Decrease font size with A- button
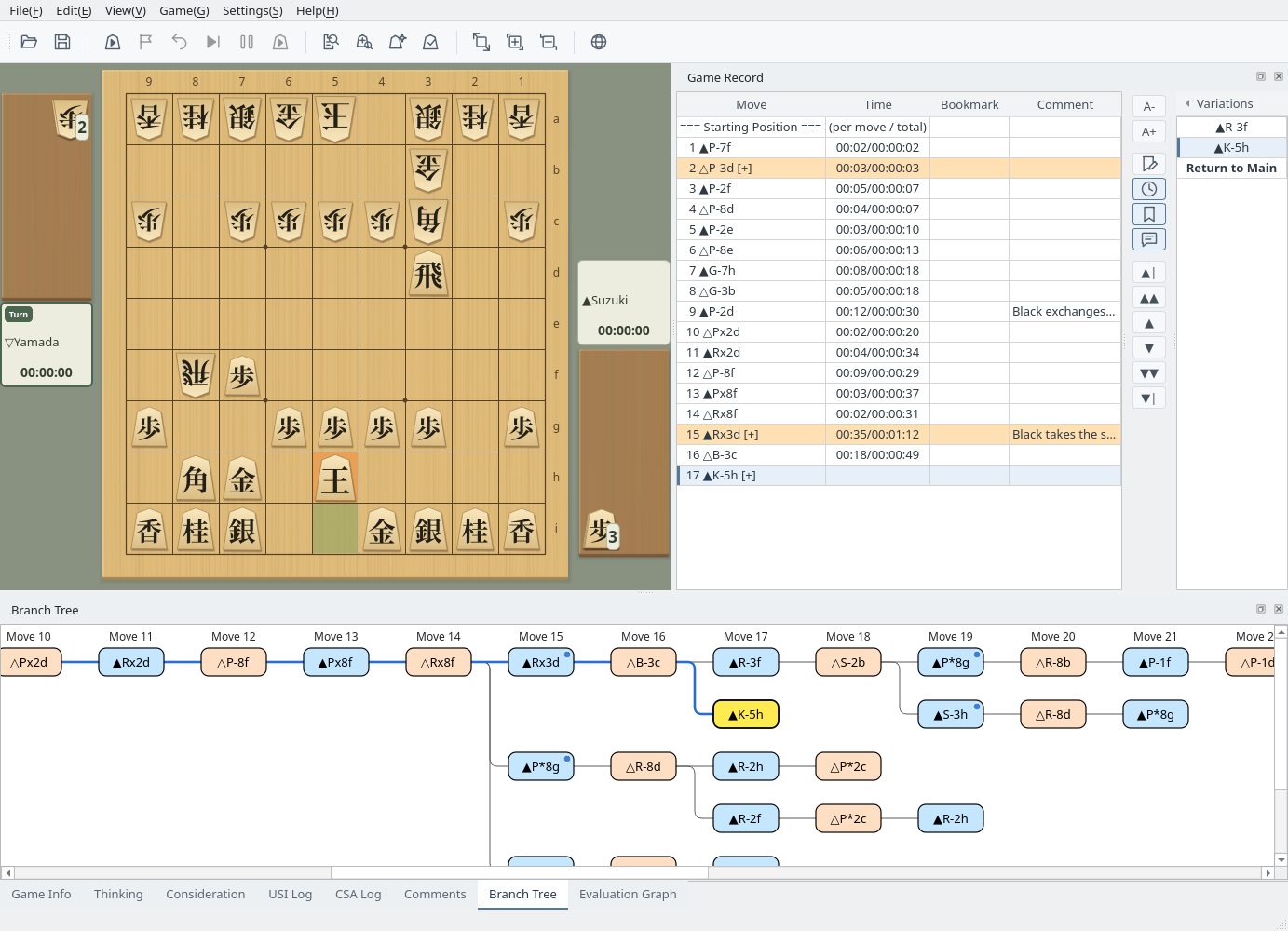The width and height of the screenshot is (1288, 931). (1149, 106)
